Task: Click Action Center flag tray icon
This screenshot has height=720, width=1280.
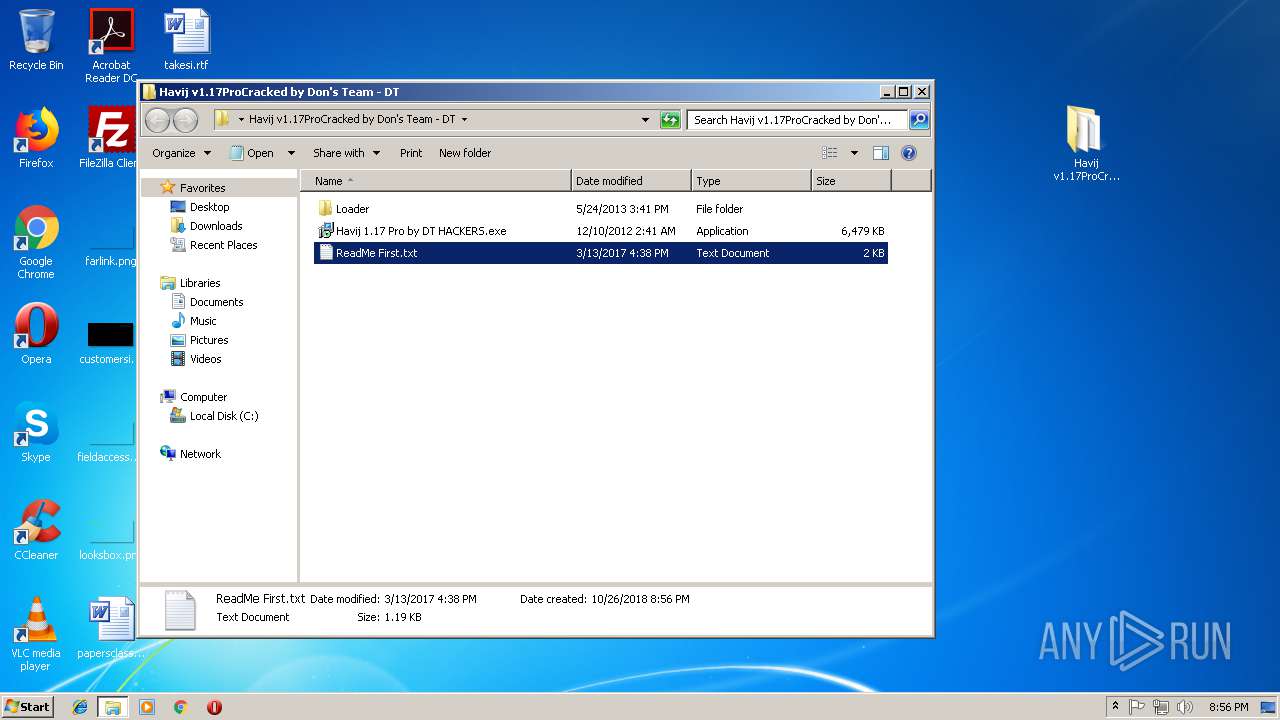Action: [1137, 707]
